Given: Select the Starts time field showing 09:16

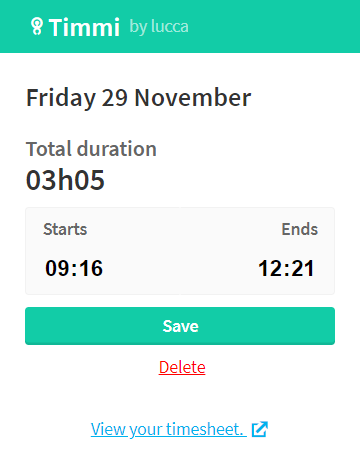Looking at the screenshot, I should [74, 268].
